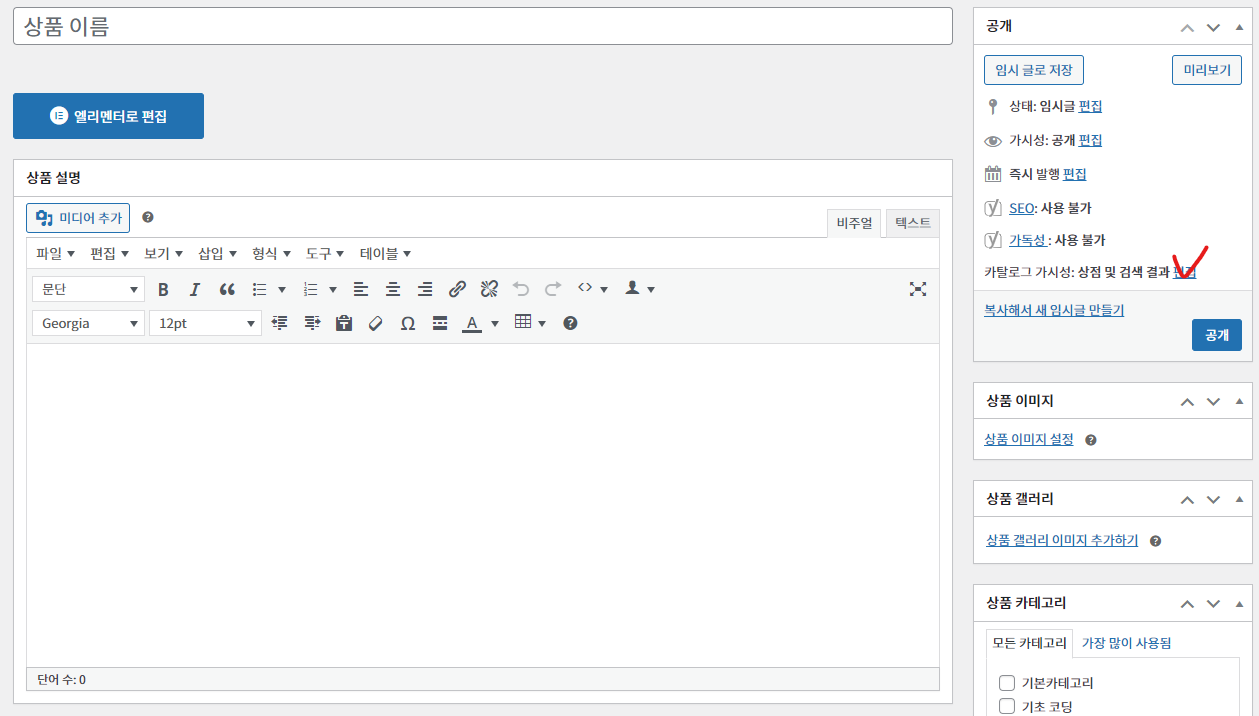Click the 상품 이미지 설정 link

[x=1029, y=440]
